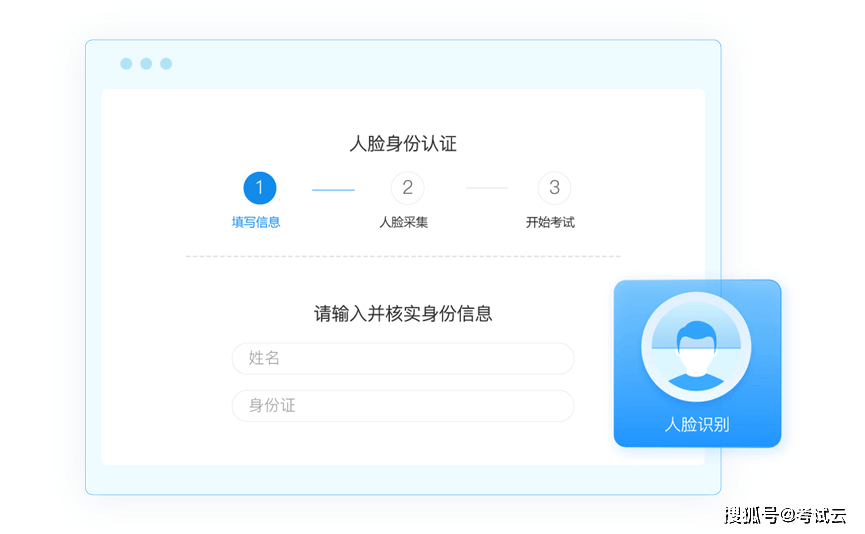Click the first window control dot
Image resolution: width=865 pixels, height=534 pixels.
(126, 64)
